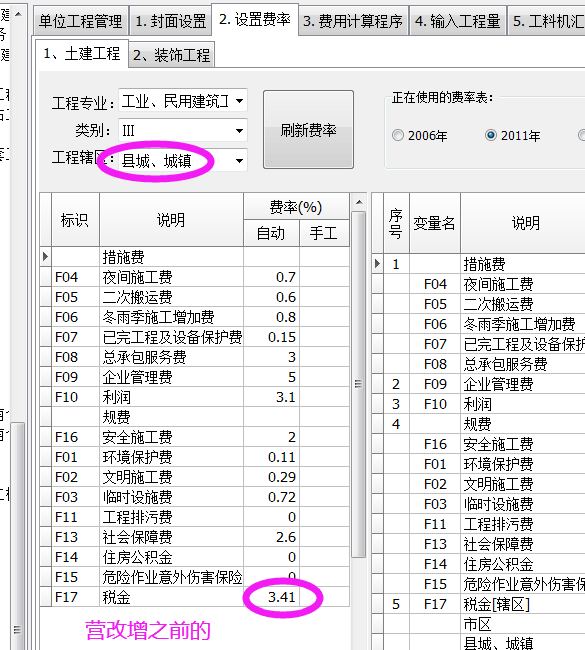Click scroll-up arrow of left rate table
Viewport: 585px width, 650px height.
(359, 202)
